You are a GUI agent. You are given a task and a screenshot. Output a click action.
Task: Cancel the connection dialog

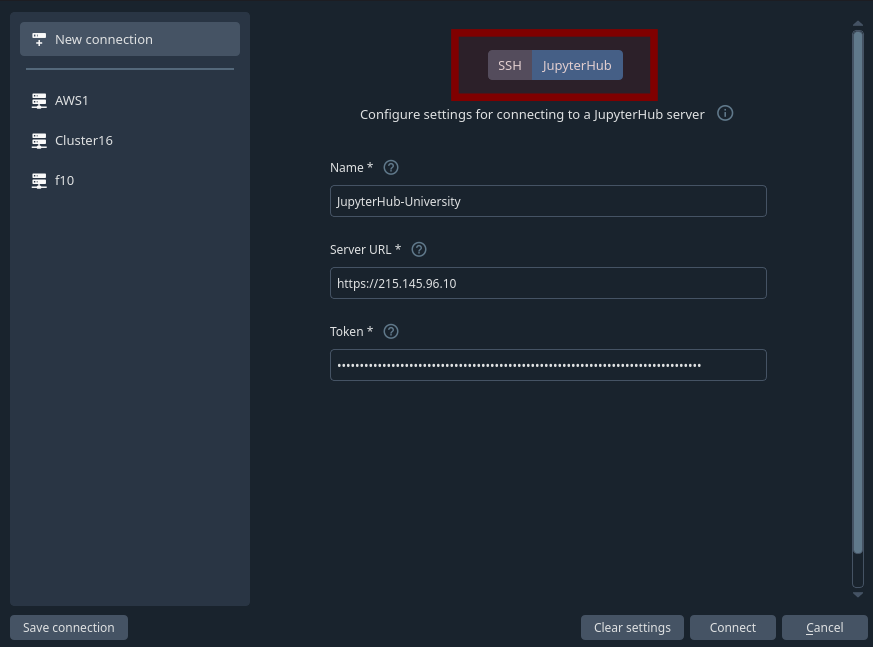(825, 628)
